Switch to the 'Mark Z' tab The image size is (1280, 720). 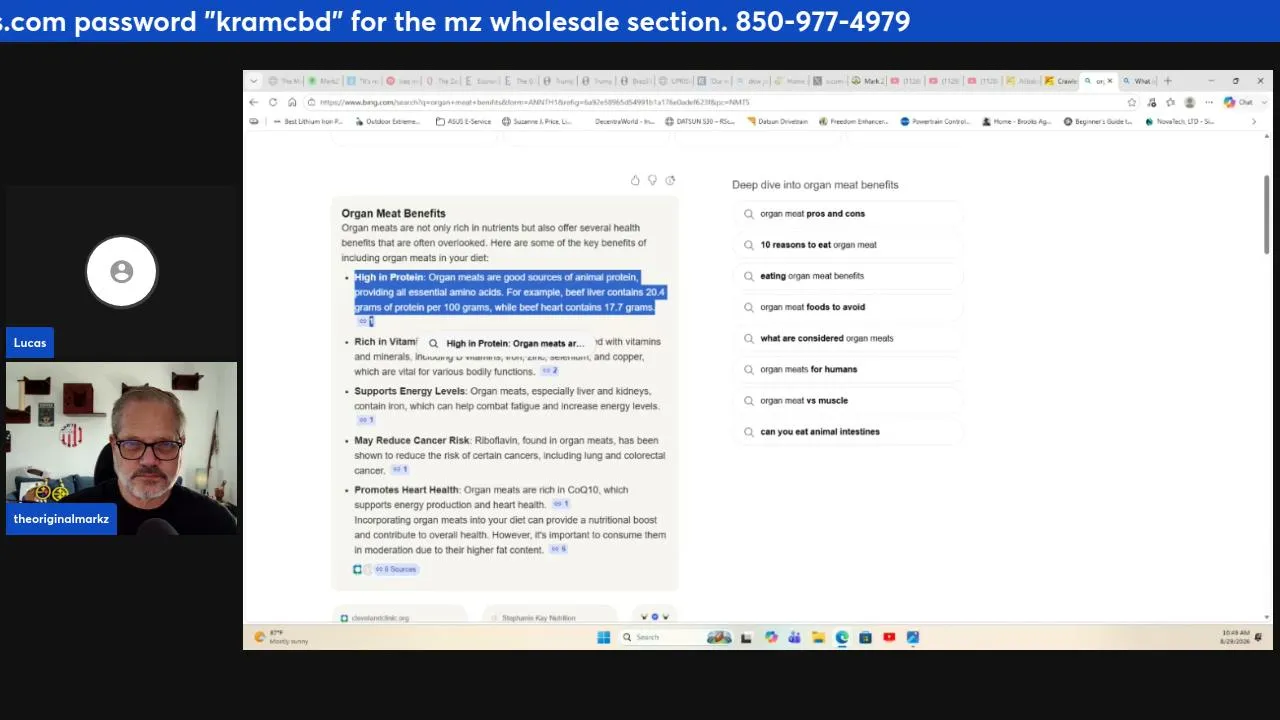(868, 81)
